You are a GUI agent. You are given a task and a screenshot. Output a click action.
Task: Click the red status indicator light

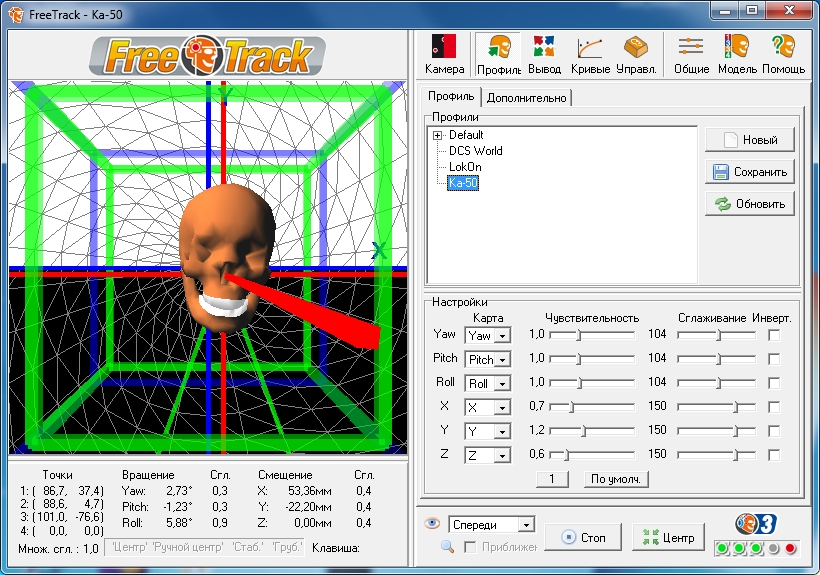coord(790,548)
